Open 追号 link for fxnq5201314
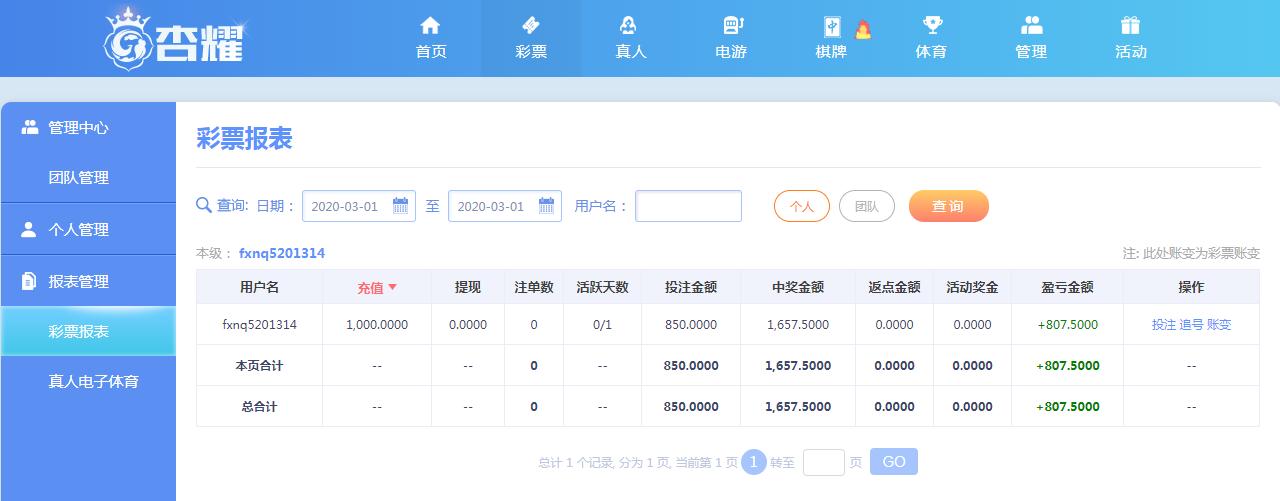1280x501 pixels. (x=1191, y=325)
